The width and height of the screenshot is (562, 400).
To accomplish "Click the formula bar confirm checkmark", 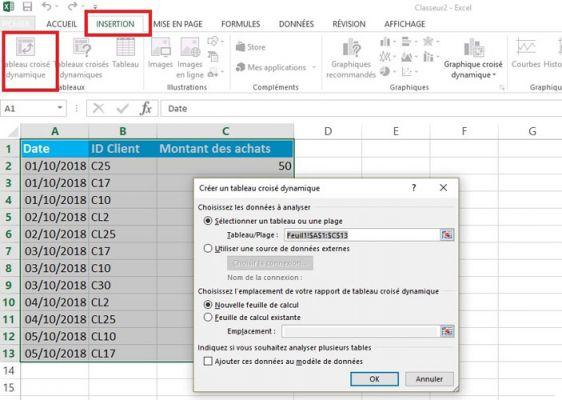I will point(123,108).
